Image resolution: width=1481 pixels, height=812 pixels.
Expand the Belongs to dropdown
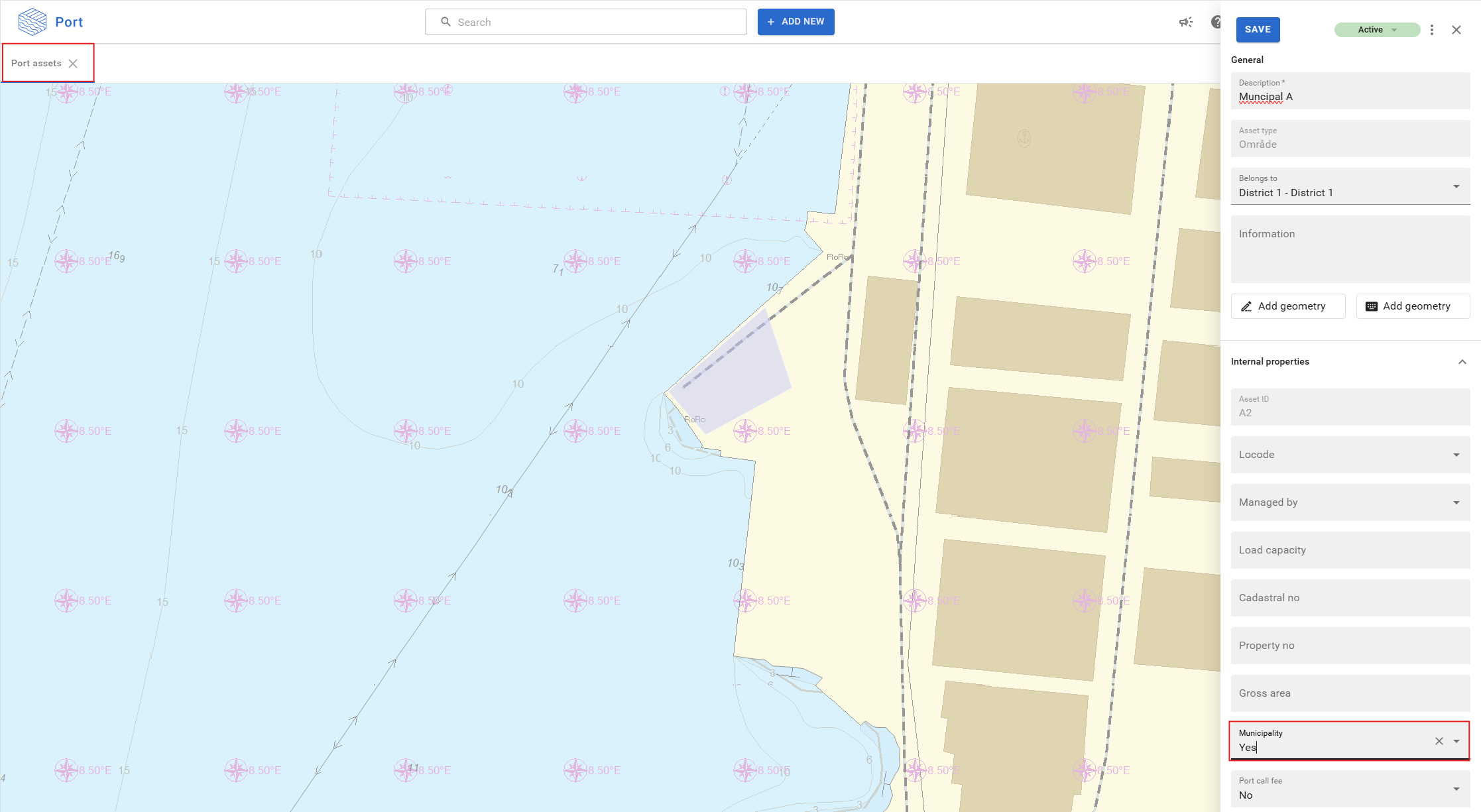pyautogui.click(x=1456, y=186)
